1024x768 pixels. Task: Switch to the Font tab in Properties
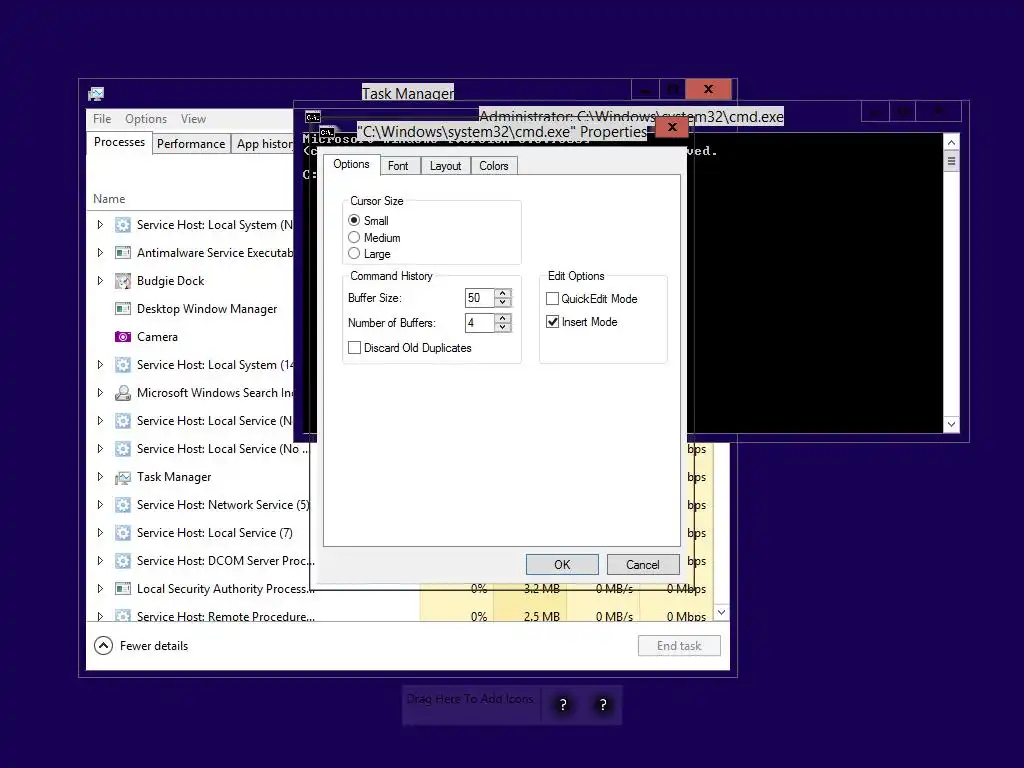pos(398,166)
